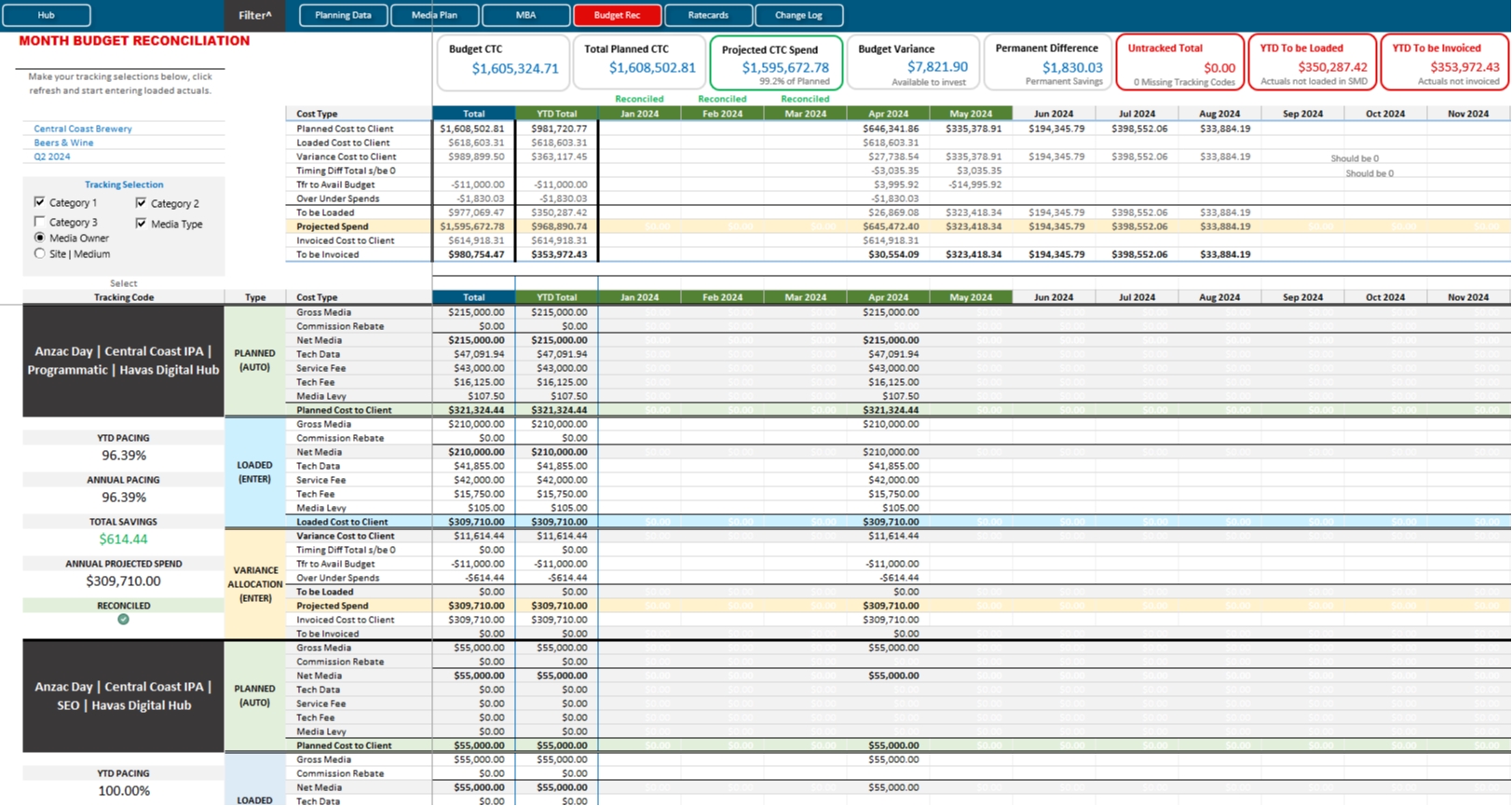Switch to the Planning Data tab
1512x806 pixels.
pyautogui.click(x=343, y=15)
